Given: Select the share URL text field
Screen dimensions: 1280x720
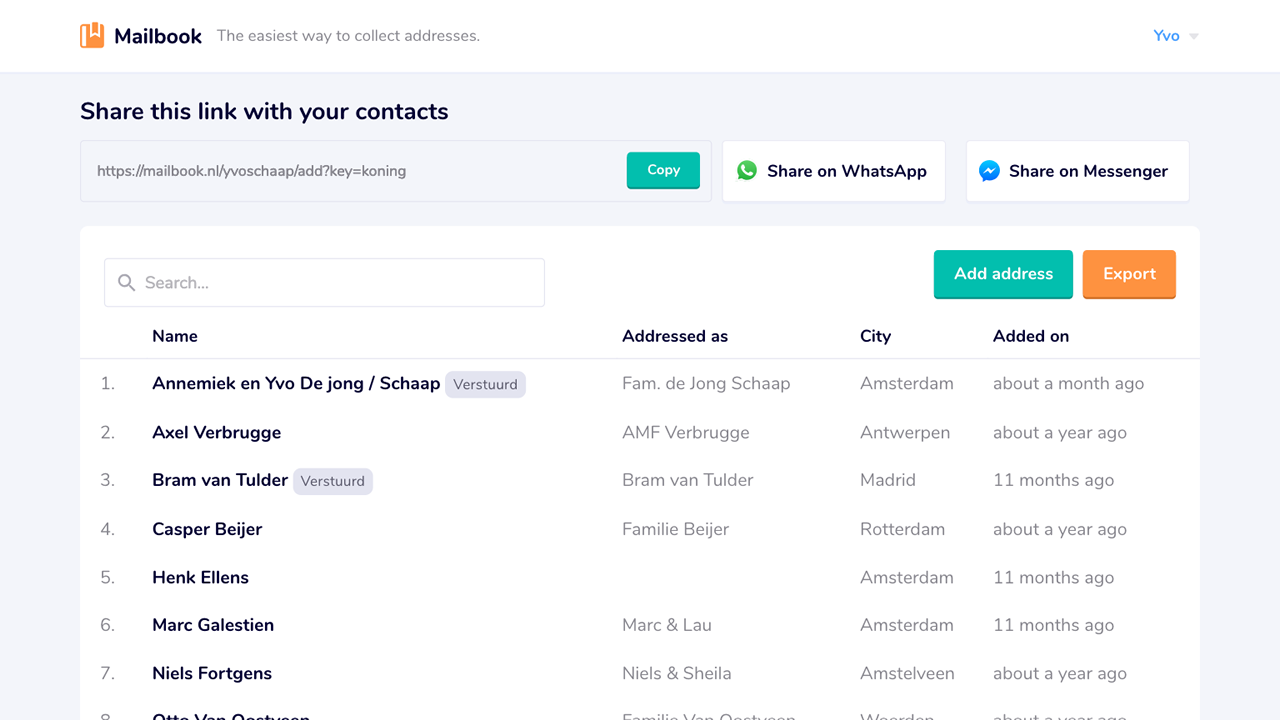Looking at the screenshot, I should [300, 170].
